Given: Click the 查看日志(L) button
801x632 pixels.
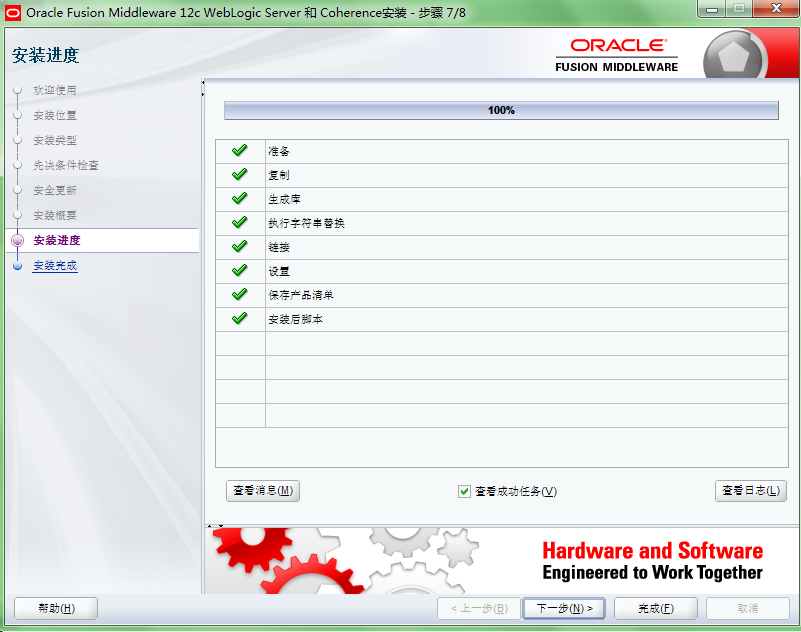Looking at the screenshot, I should (750, 491).
